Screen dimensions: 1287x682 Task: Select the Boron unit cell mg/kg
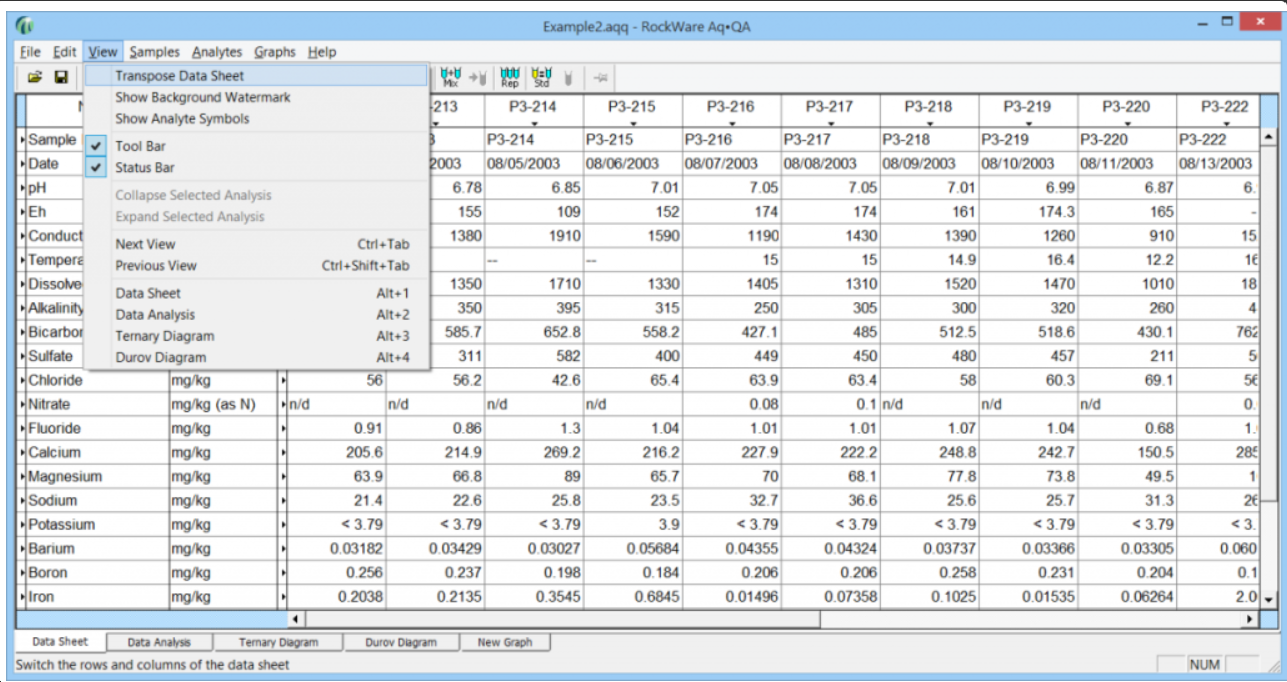pyautogui.click(x=224, y=573)
